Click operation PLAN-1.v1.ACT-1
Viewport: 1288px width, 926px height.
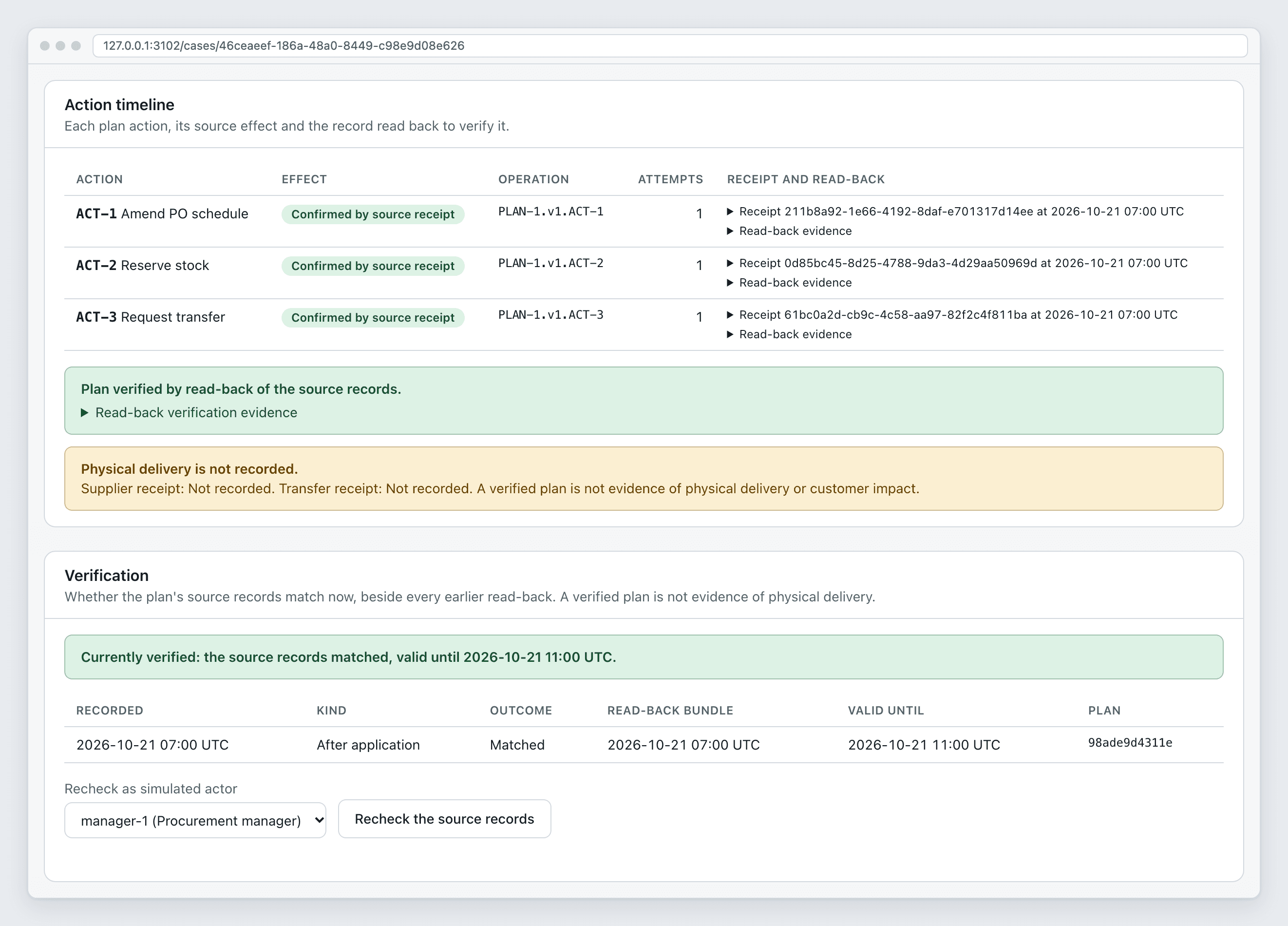click(x=551, y=212)
